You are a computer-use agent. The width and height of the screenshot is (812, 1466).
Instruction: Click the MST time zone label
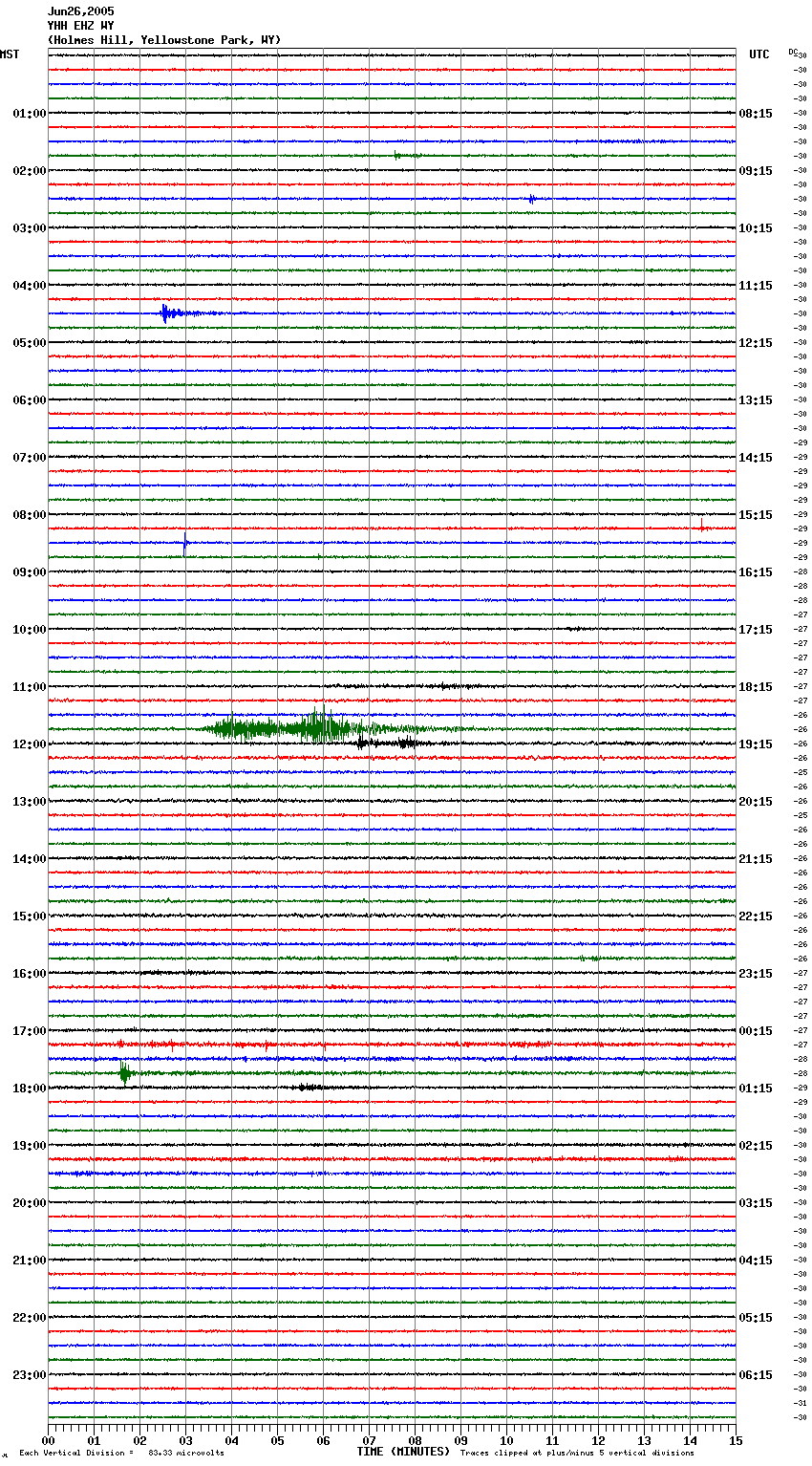pyautogui.click(x=10, y=54)
